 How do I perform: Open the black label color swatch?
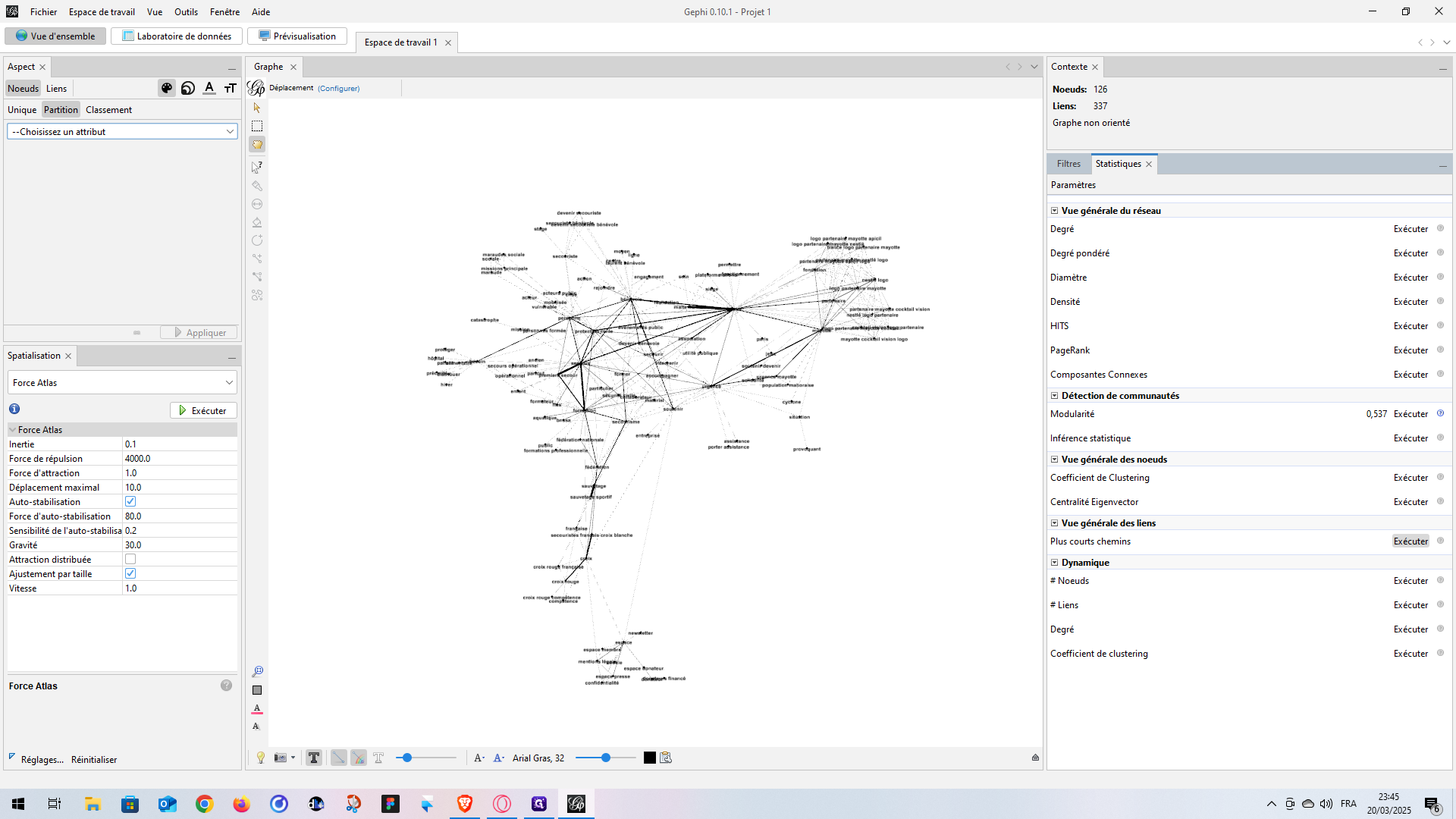coord(650,758)
